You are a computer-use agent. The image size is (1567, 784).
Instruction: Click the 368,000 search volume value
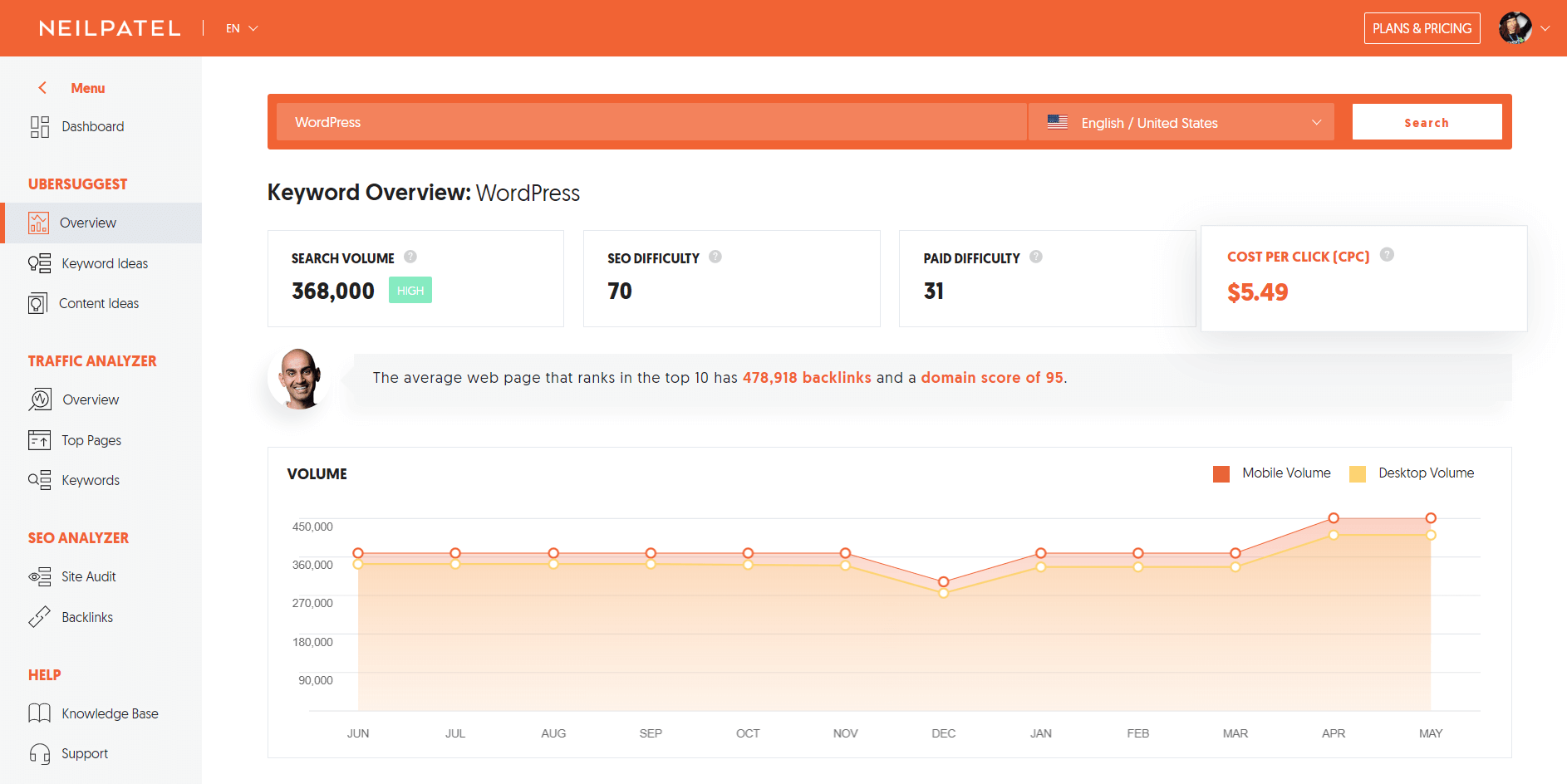(333, 291)
